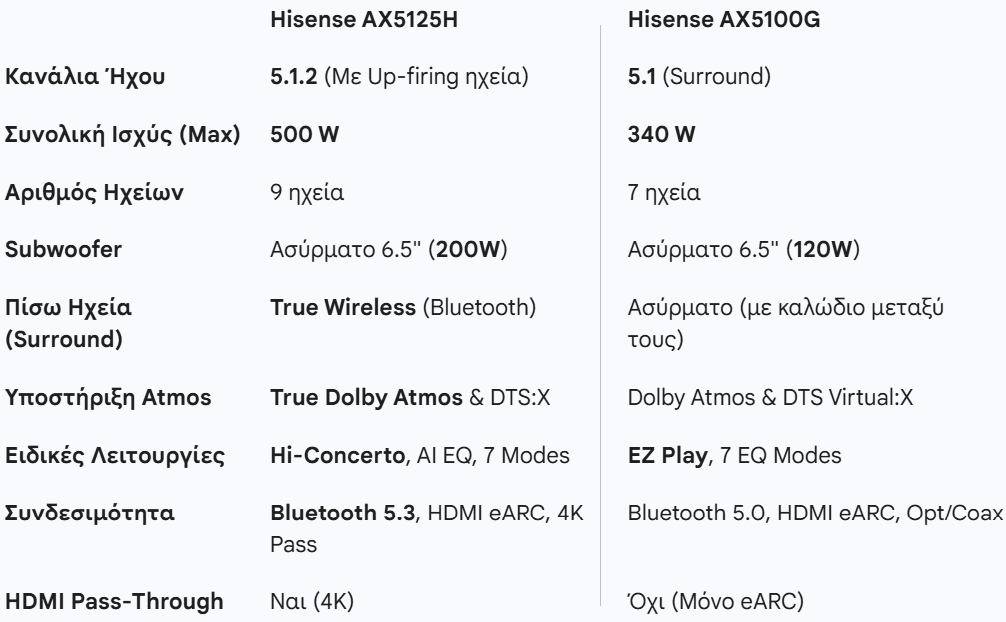The image size is (1006, 622).
Task: Click the Subwoofer row label
Action: [x=63, y=249]
